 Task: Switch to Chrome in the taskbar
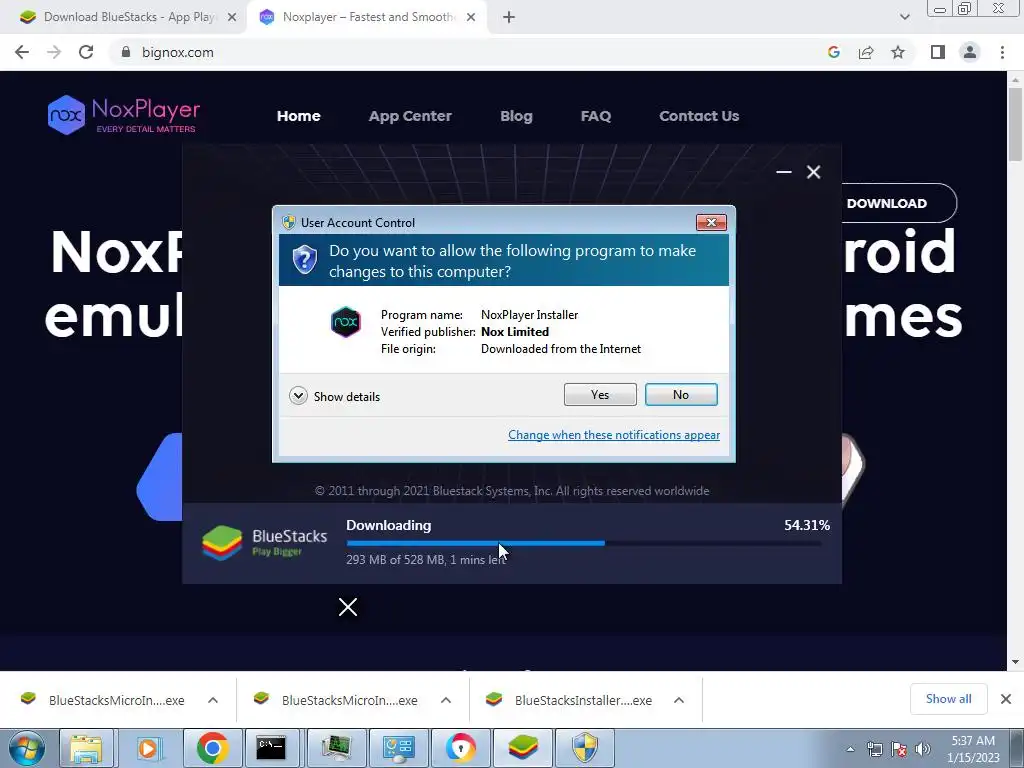coord(212,748)
